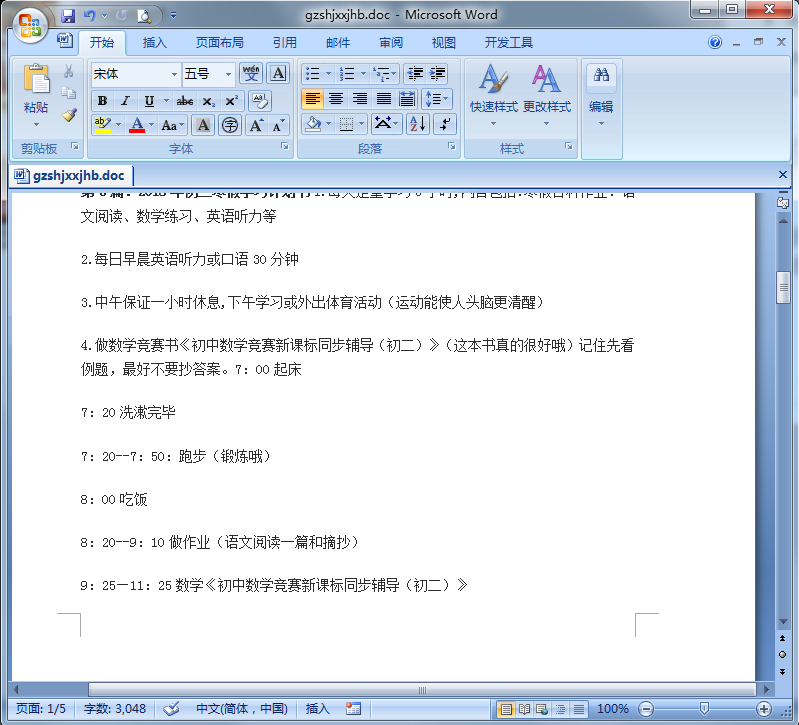799x725 pixels.
Task: Click the zoom slider handle in status bar
Action: coord(704,709)
